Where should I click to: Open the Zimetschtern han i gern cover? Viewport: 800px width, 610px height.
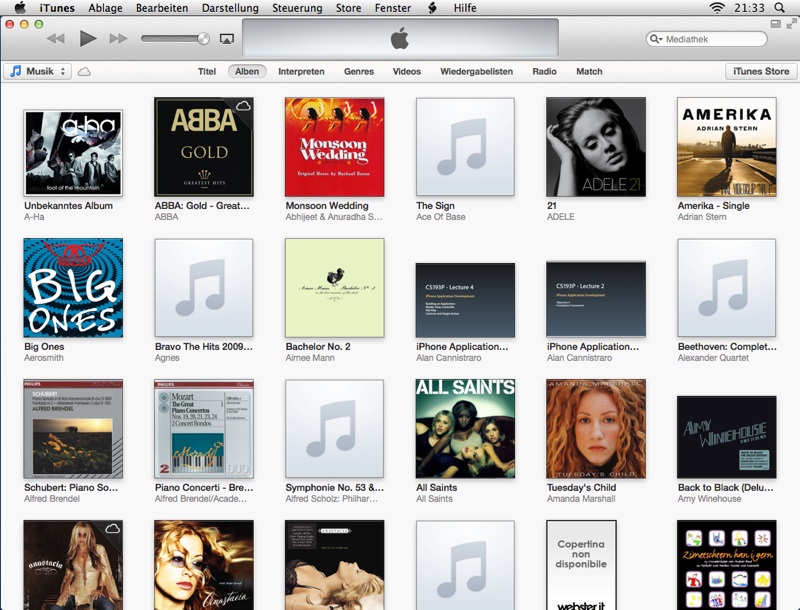[x=727, y=565]
